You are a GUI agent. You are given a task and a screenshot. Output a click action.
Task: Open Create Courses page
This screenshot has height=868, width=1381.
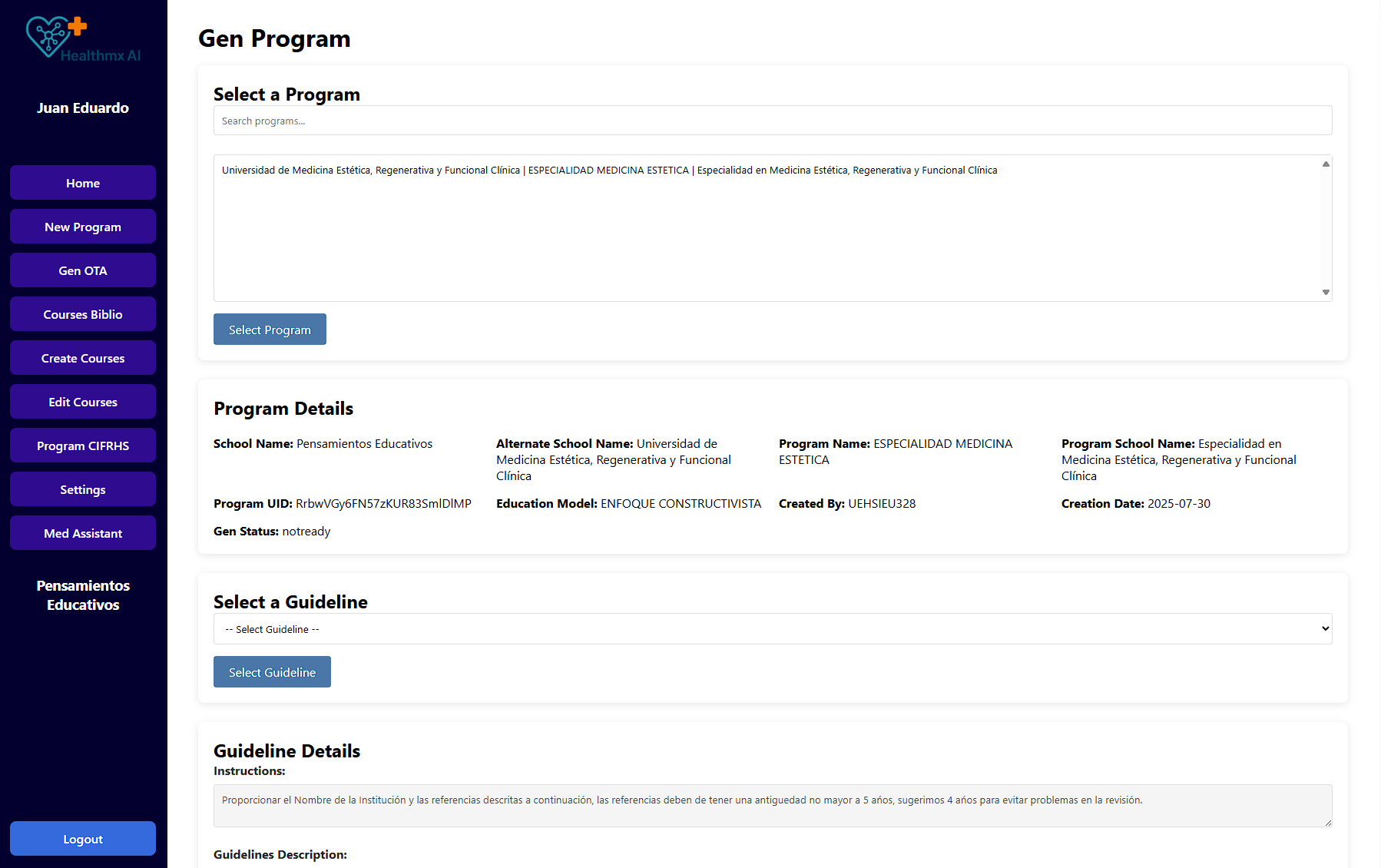pyautogui.click(x=83, y=358)
